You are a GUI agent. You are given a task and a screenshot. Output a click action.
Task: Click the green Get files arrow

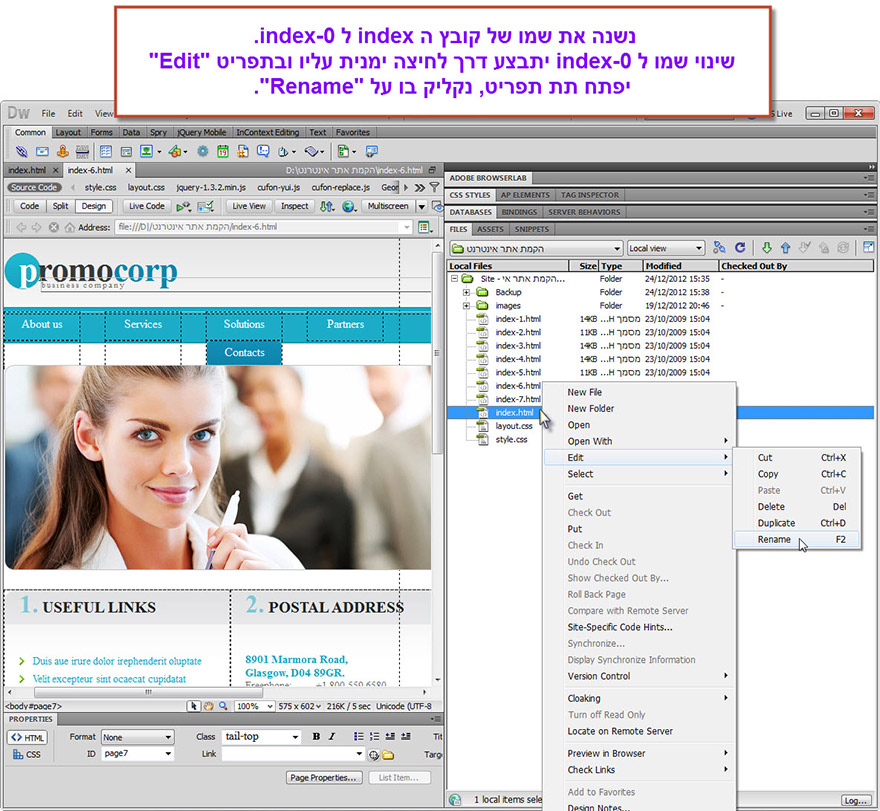click(x=767, y=248)
